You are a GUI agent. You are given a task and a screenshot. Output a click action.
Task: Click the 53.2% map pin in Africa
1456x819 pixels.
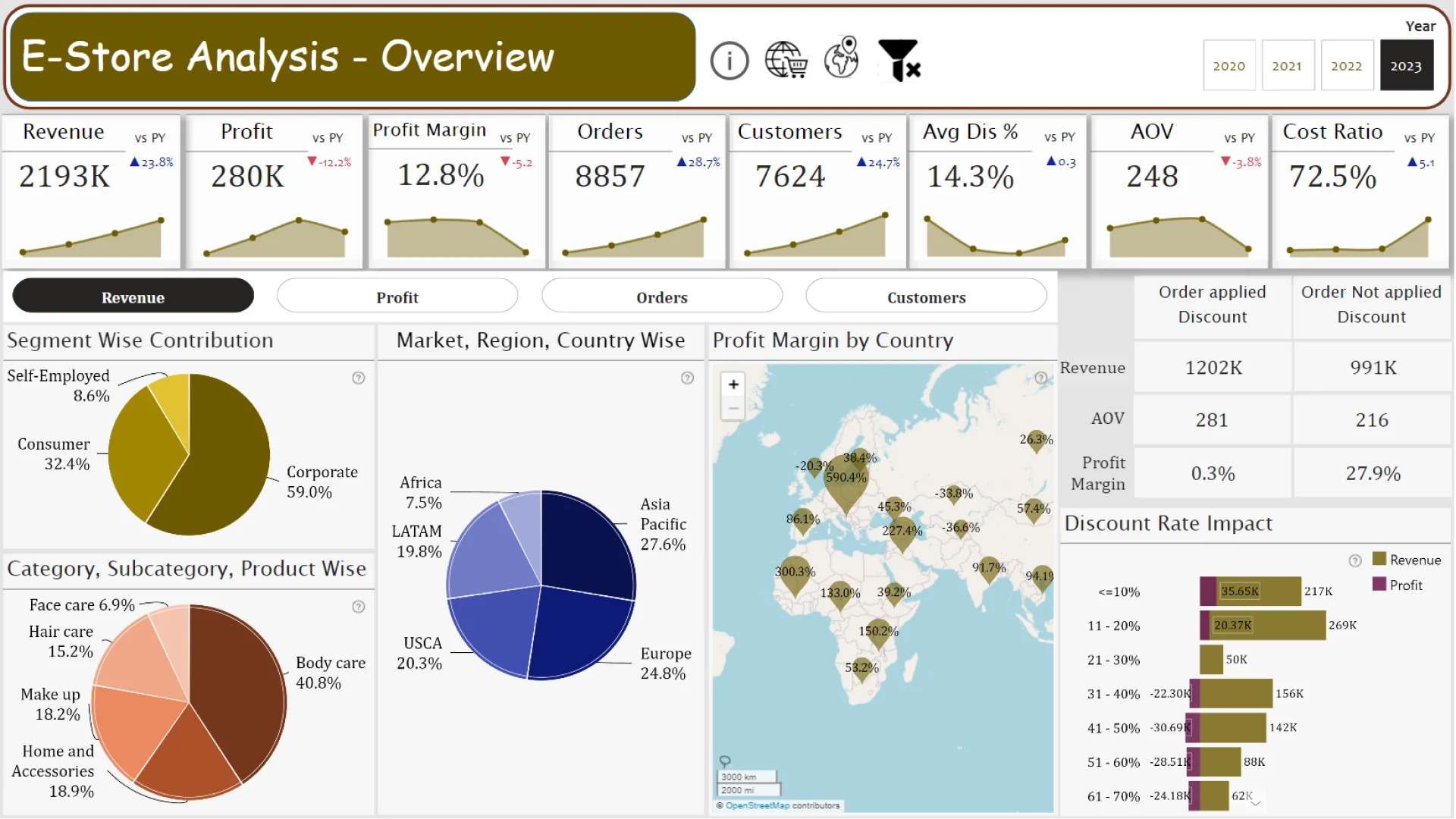tap(861, 670)
